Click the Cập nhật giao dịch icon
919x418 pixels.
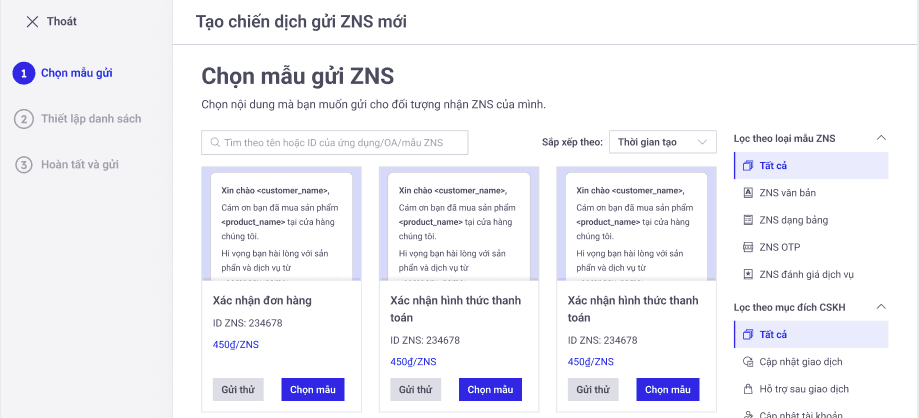click(x=747, y=361)
